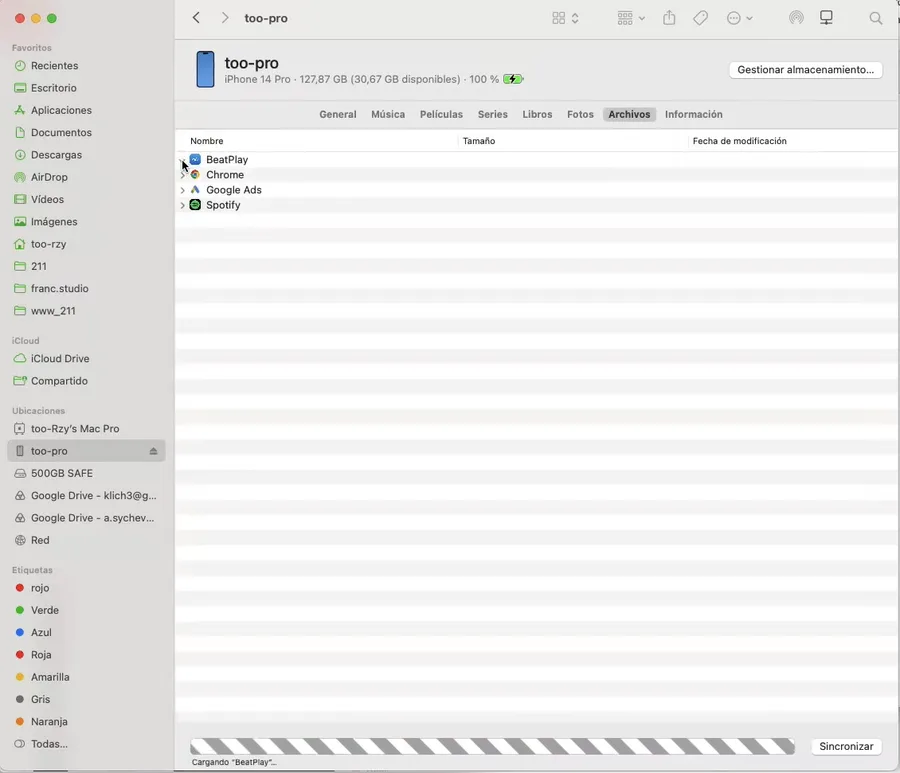The image size is (900, 773).
Task: Select the rojo red tag
Action: (x=40, y=588)
